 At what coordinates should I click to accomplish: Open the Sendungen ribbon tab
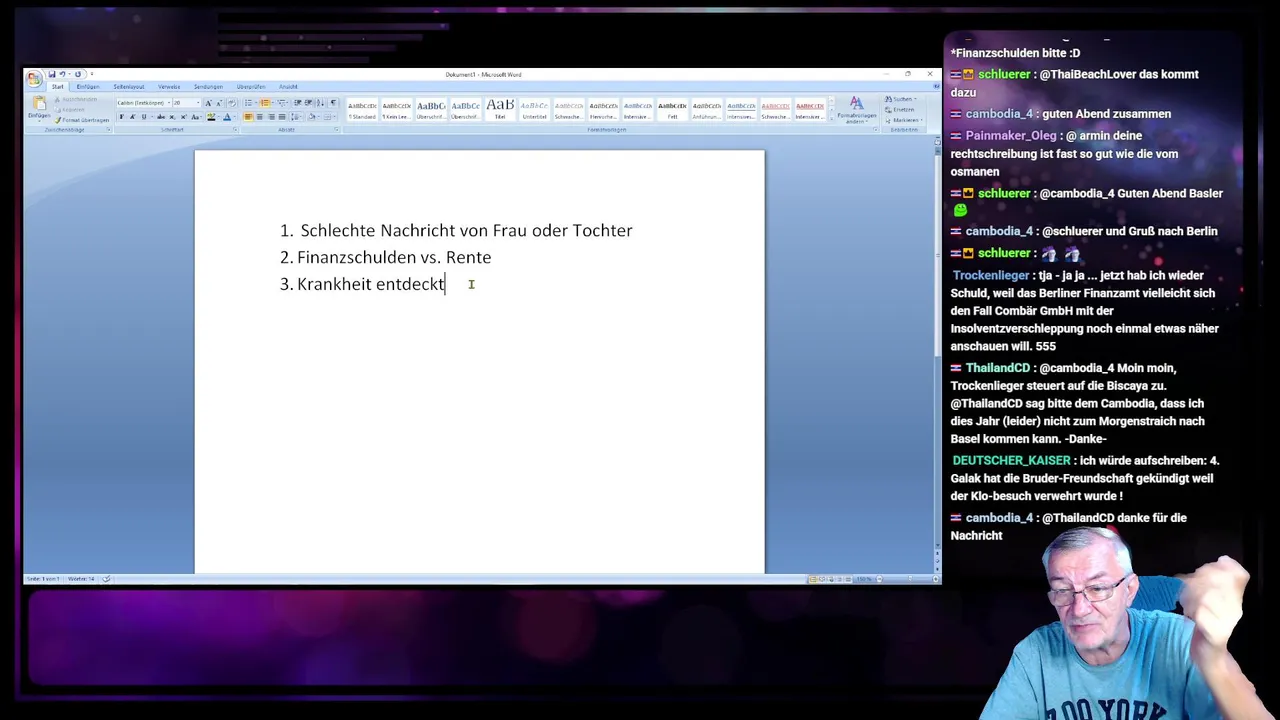pyautogui.click(x=208, y=87)
